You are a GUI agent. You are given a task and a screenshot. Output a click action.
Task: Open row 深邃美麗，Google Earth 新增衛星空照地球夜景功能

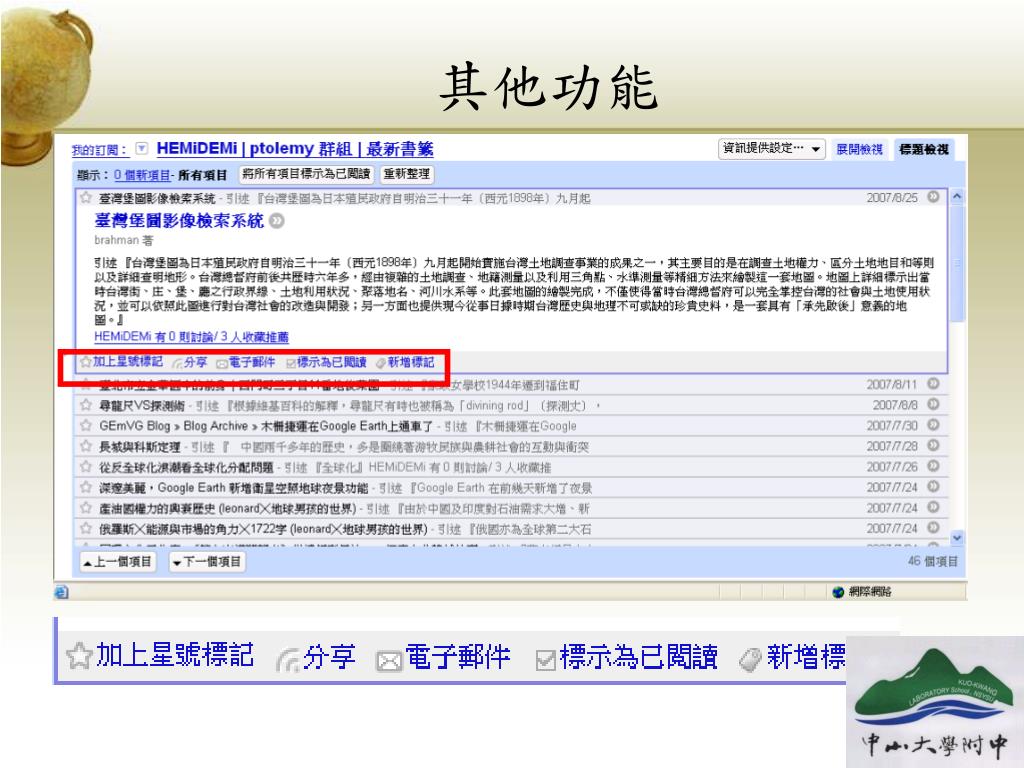click(511, 487)
